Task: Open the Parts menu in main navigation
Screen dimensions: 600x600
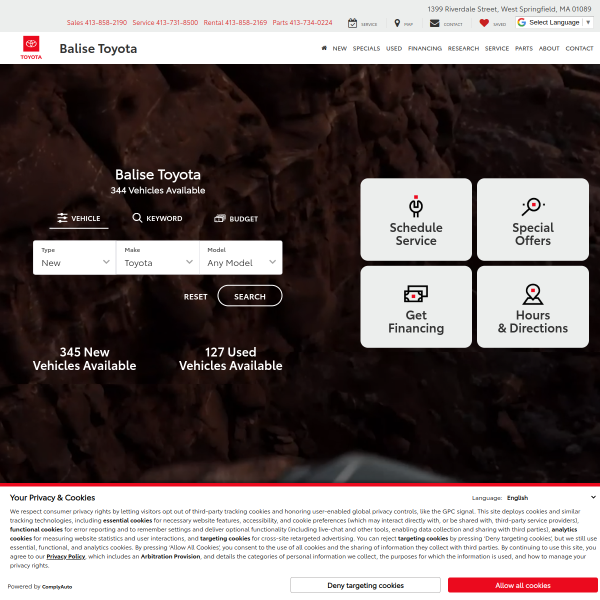Action: (523, 49)
